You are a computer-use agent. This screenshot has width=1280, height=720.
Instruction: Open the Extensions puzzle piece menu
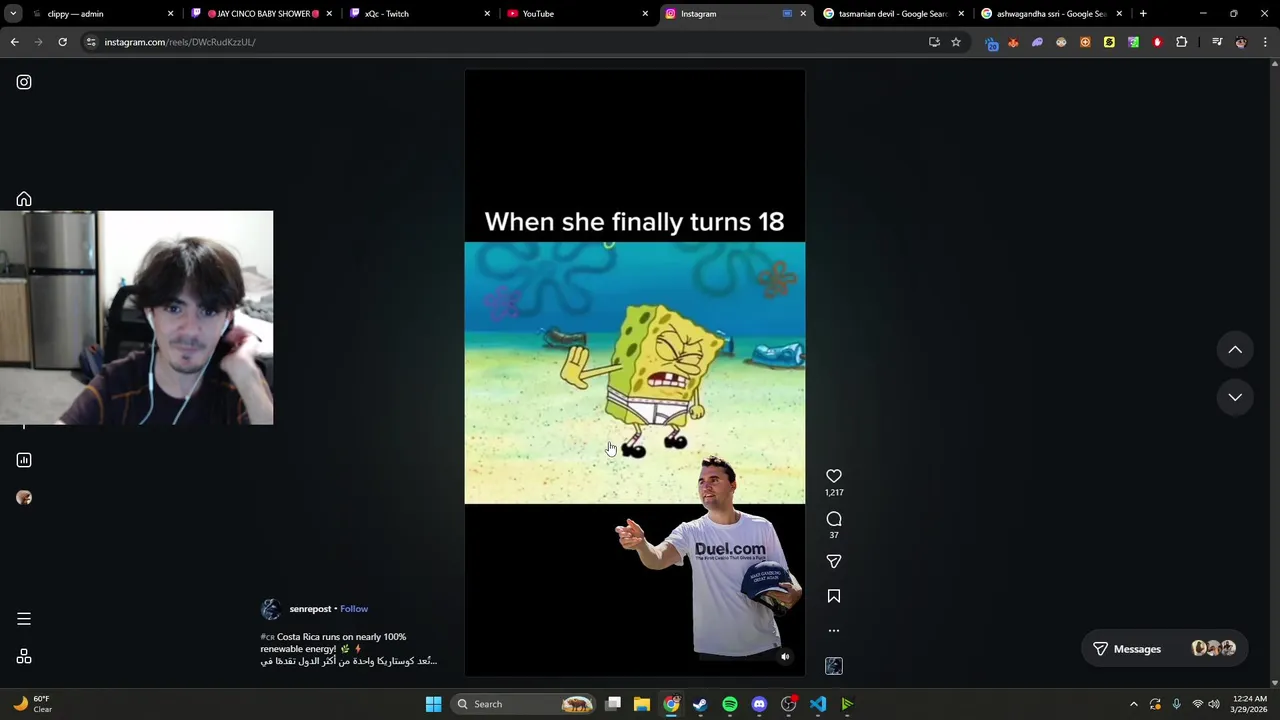point(1182,42)
